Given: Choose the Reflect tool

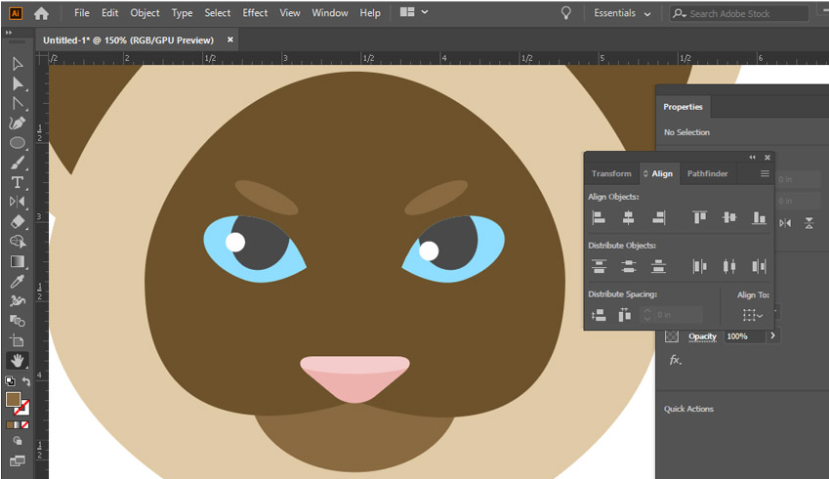Looking at the screenshot, I should [x=17, y=201].
